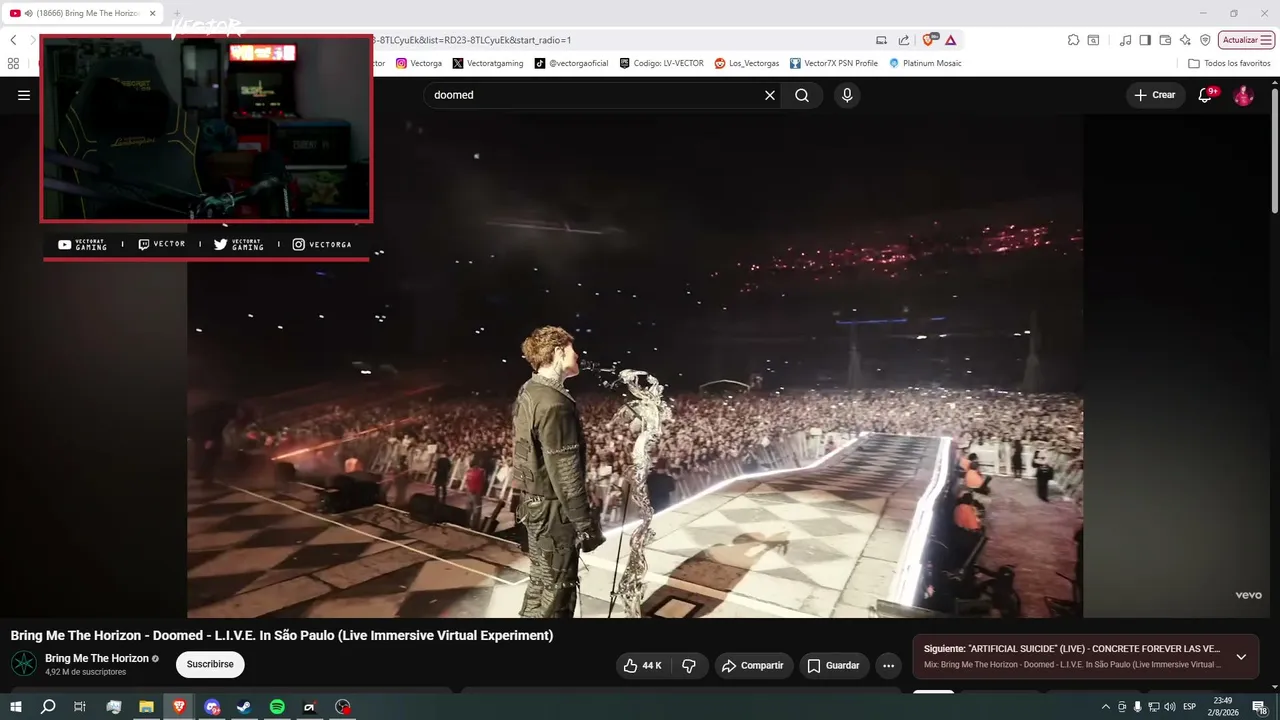Open OBS Studio taskbar icon
The width and height of the screenshot is (1280, 720).
click(x=343, y=707)
